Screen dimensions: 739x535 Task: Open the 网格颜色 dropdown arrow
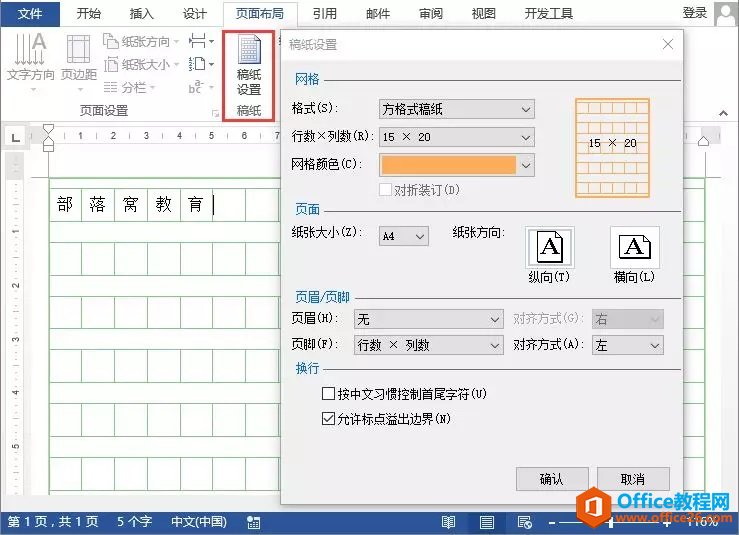point(526,165)
